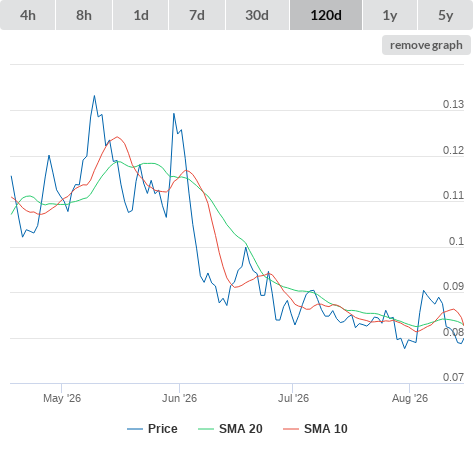Click the May '26 axis label
The height and width of the screenshot is (455, 474).
click(x=62, y=398)
